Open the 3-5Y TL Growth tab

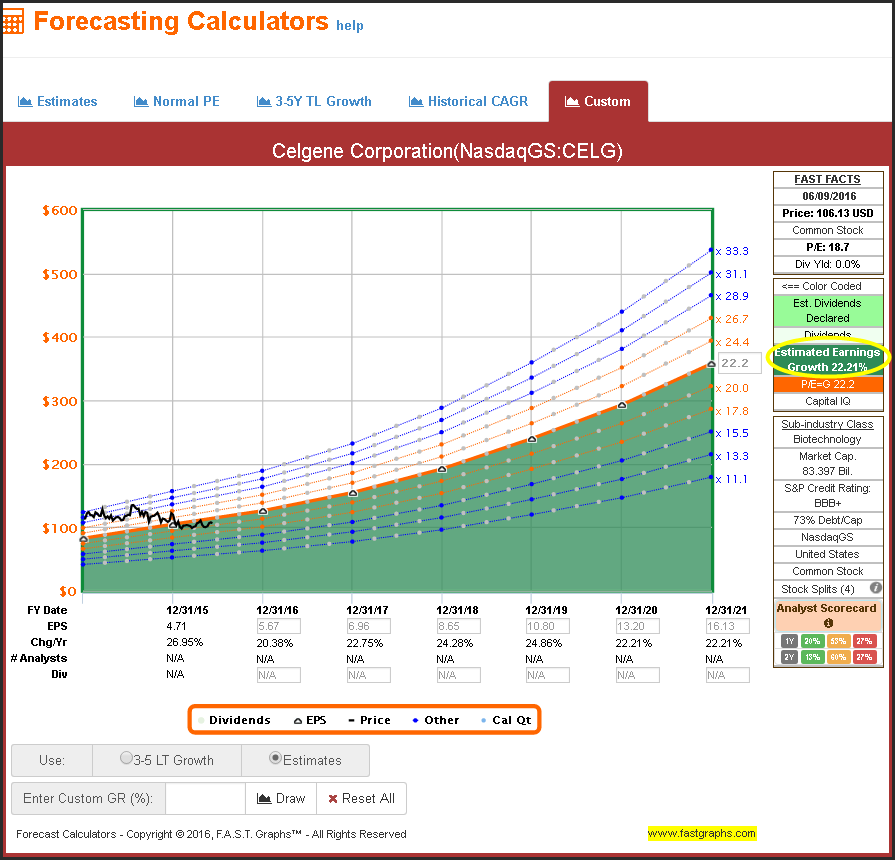[x=314, y=101]
